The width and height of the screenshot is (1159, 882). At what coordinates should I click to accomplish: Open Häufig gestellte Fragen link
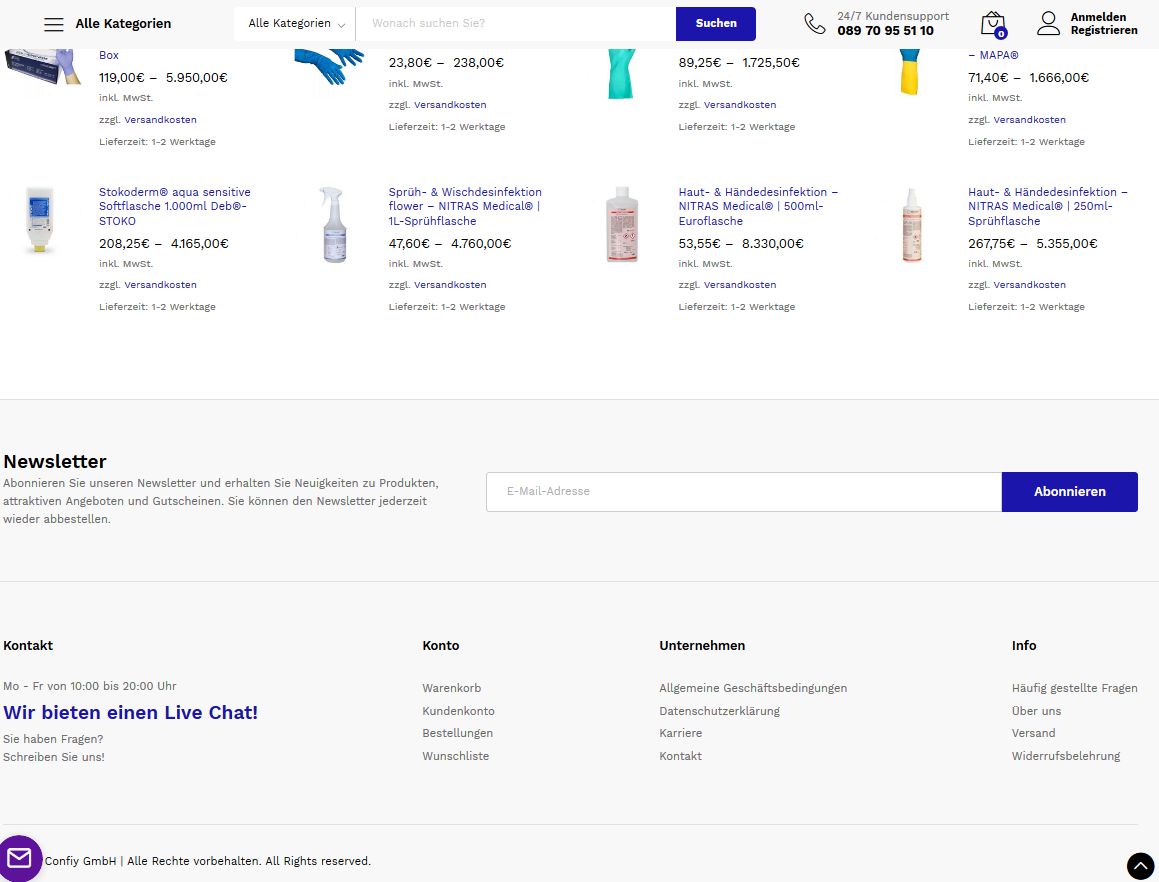coord(1075,688)
